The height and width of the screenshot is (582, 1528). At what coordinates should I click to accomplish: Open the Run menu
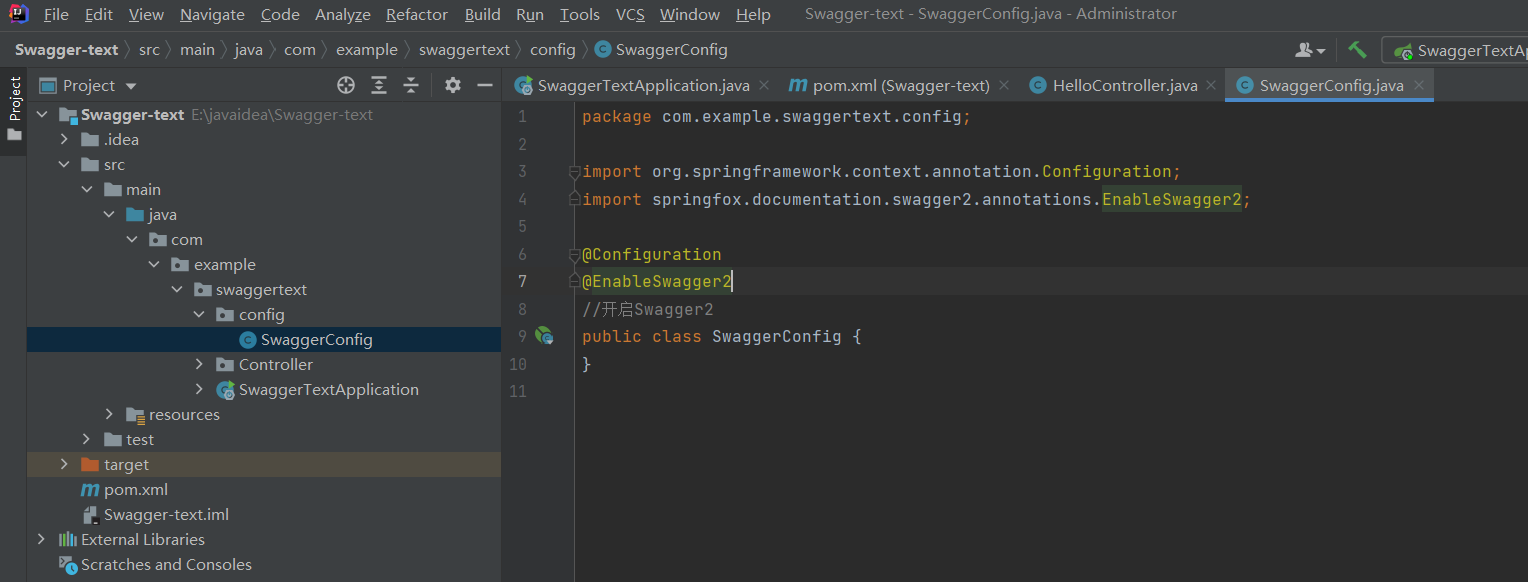[530, 14]
